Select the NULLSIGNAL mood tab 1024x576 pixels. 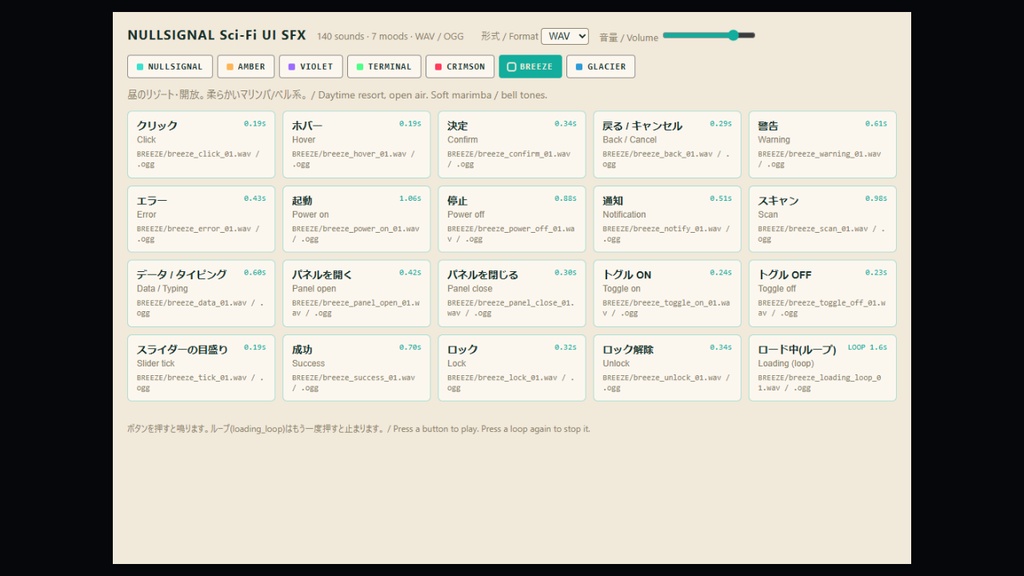[170, 67]
